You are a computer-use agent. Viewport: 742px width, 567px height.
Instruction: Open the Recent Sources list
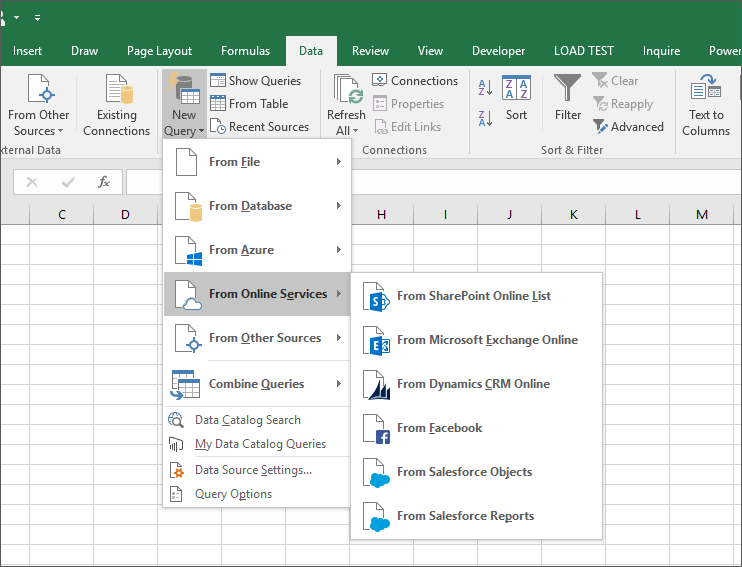259,126
